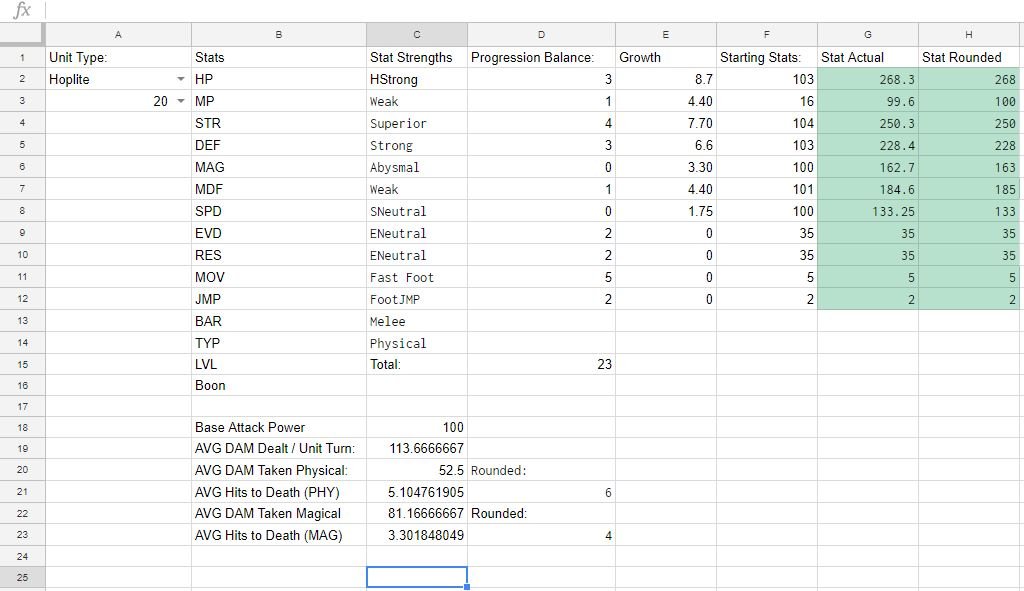Click the 'Stat Rounded' header cell
This screenshot has height=591, width=1024.
pyautogui.click(x=969, y=57)
